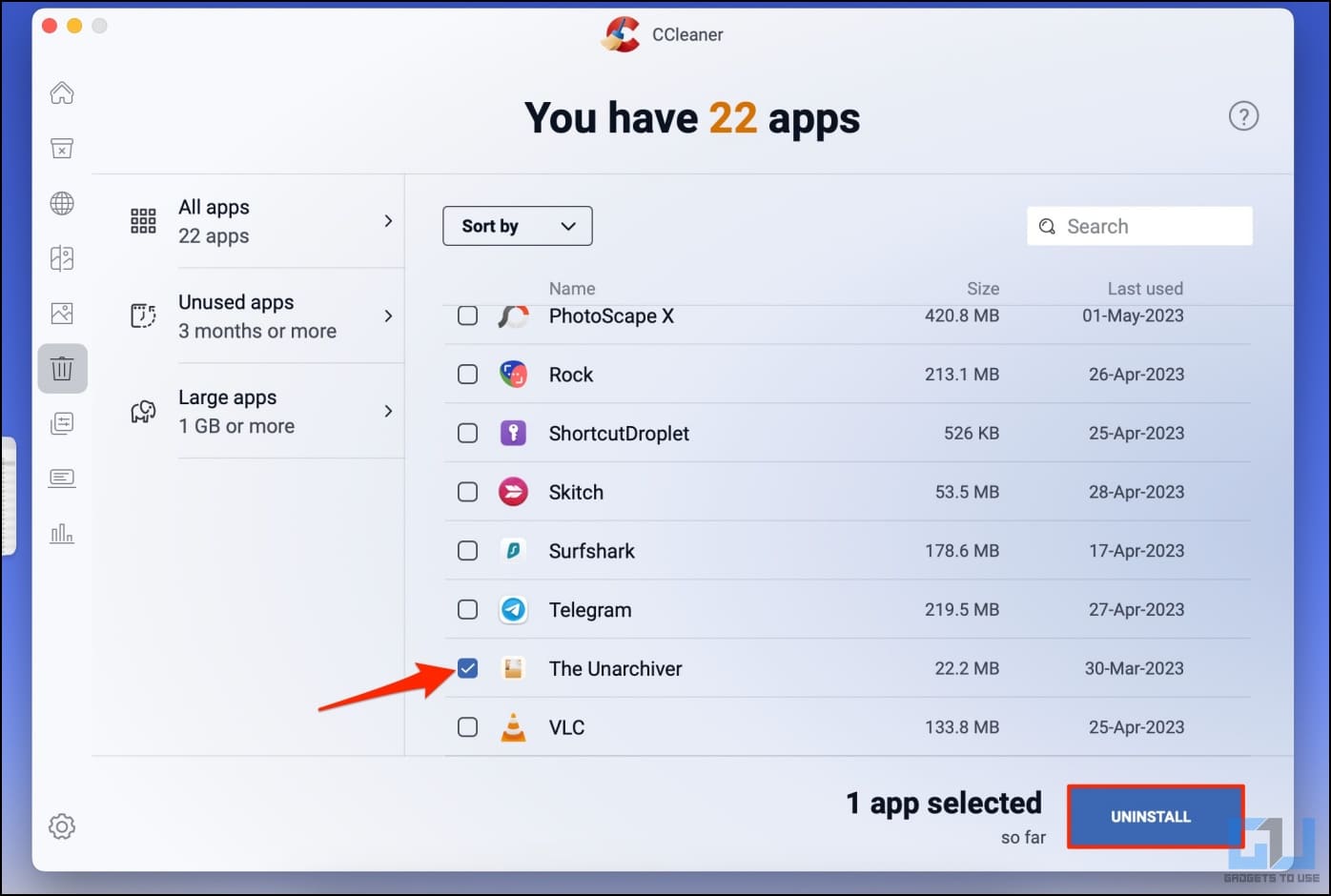Screen dimensions: 1331x896
Task: Click the 133.8 MB size value
Action: click(962, 727)
